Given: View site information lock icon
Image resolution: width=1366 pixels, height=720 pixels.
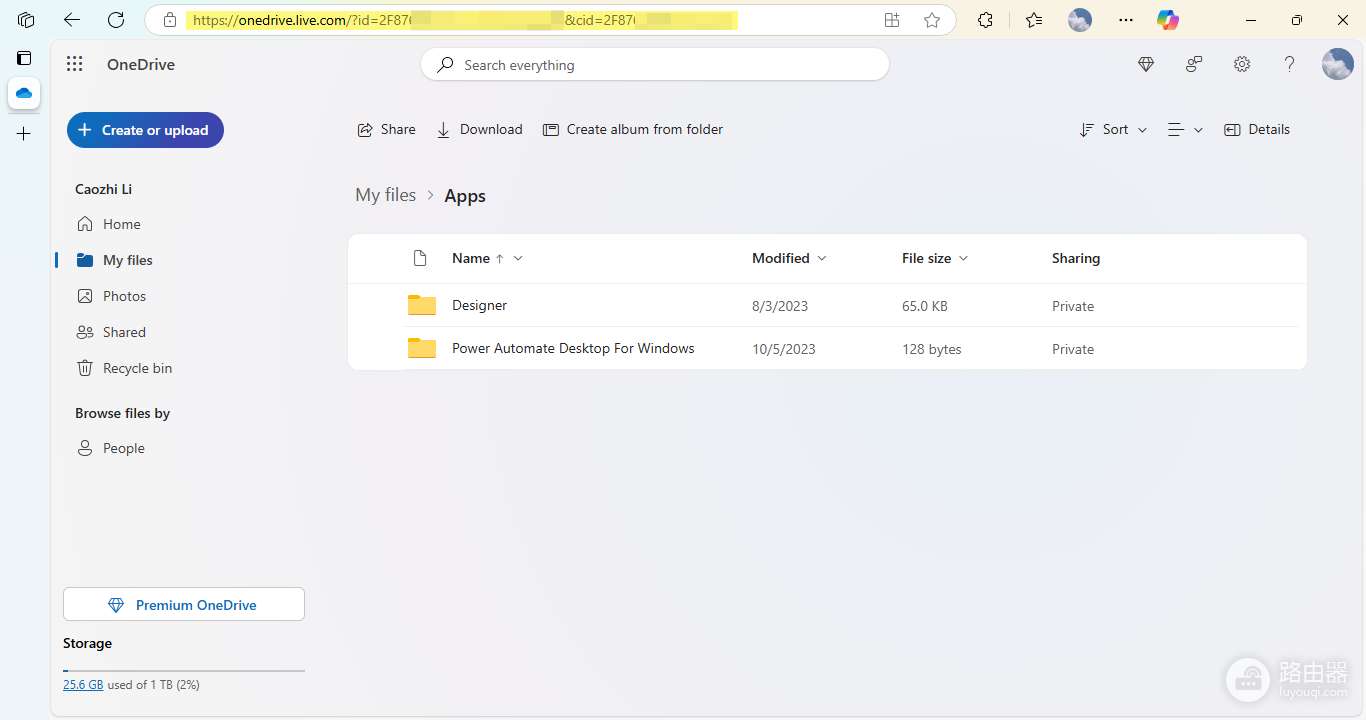Looking at the screenshot, I should (170, 20).
